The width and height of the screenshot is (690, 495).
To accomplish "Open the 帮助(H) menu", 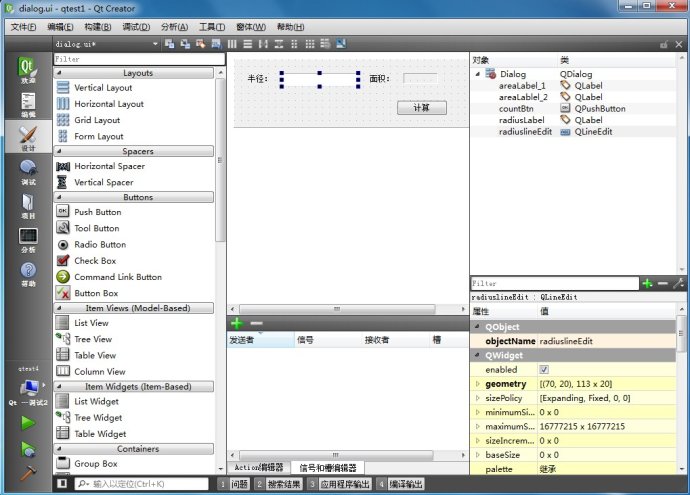I will (x=290, y=27).
